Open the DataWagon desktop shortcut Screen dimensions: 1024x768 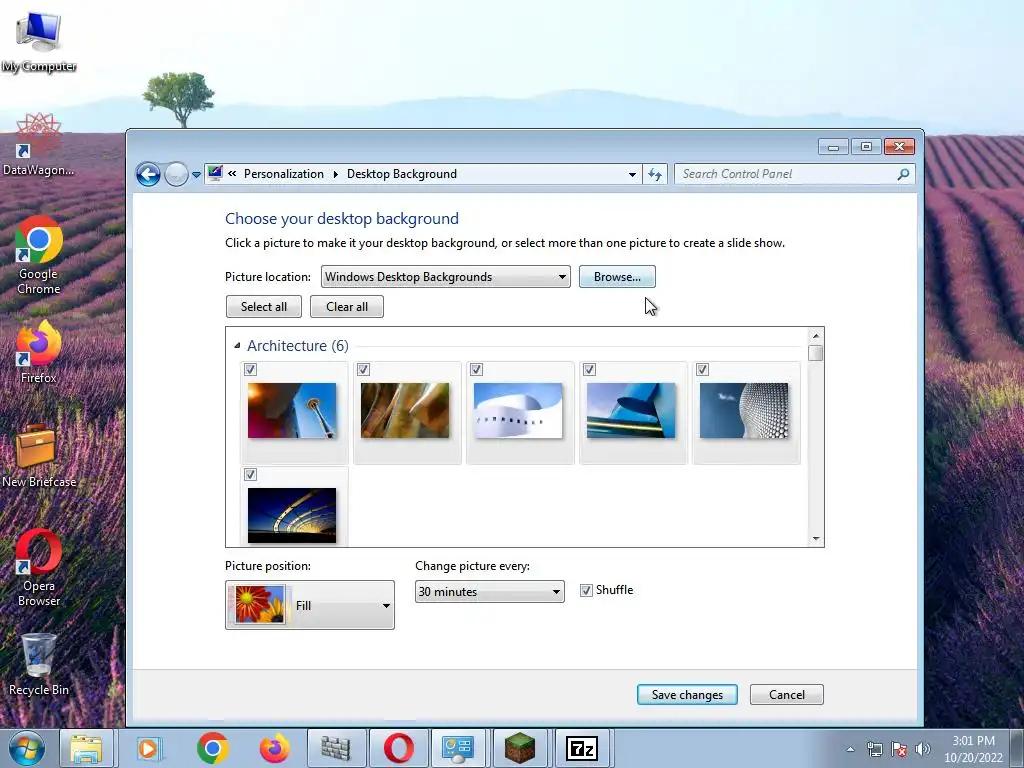pyautogui.click(x=39, y=145)
